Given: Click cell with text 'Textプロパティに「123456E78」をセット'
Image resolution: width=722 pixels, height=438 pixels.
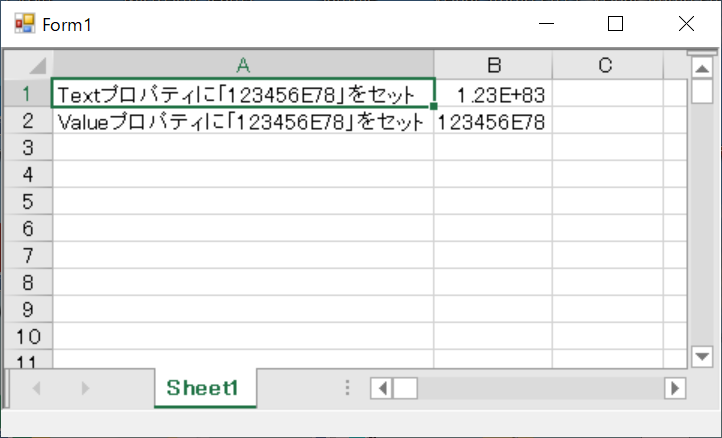Looking at the screenshot, I should (243, 93).
